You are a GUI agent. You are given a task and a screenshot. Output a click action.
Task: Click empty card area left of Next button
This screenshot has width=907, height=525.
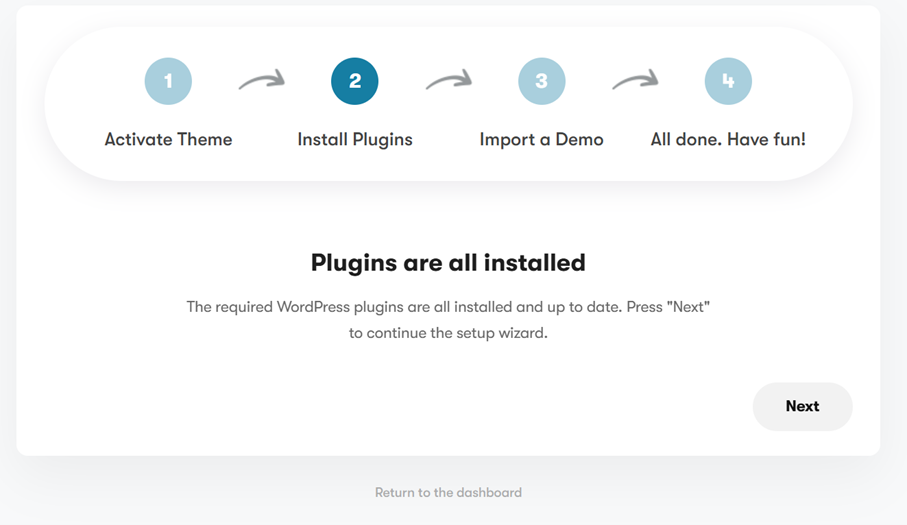[400, 406]
